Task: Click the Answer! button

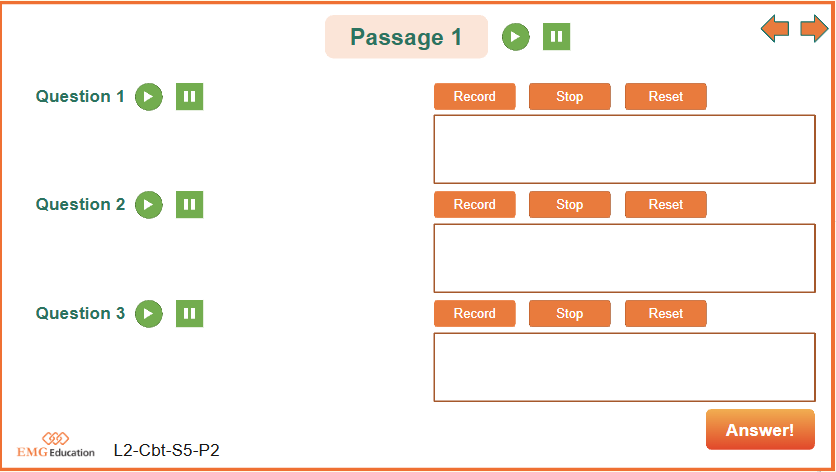Action: pyautogui.click(x=760, y=430)
